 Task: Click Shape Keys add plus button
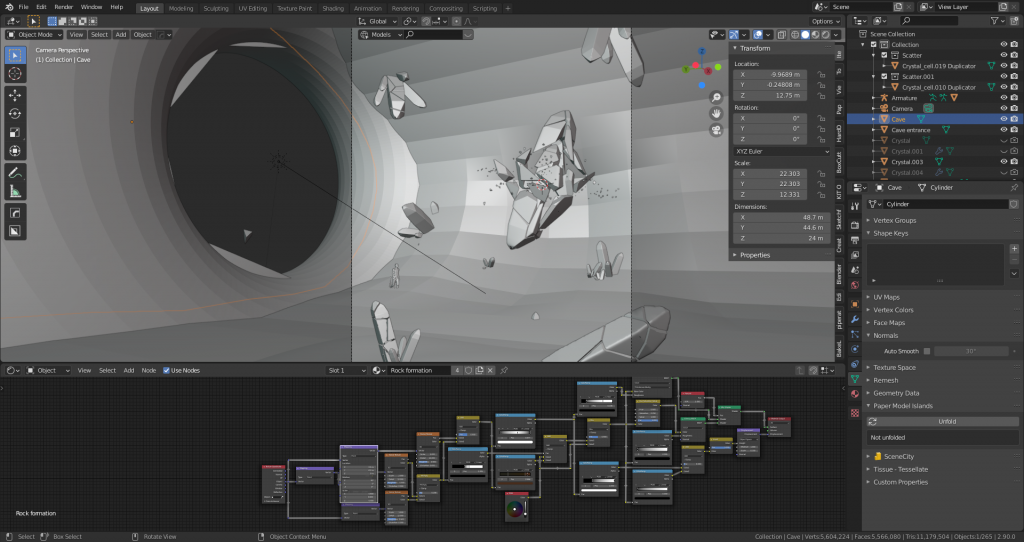[1014, 249]
